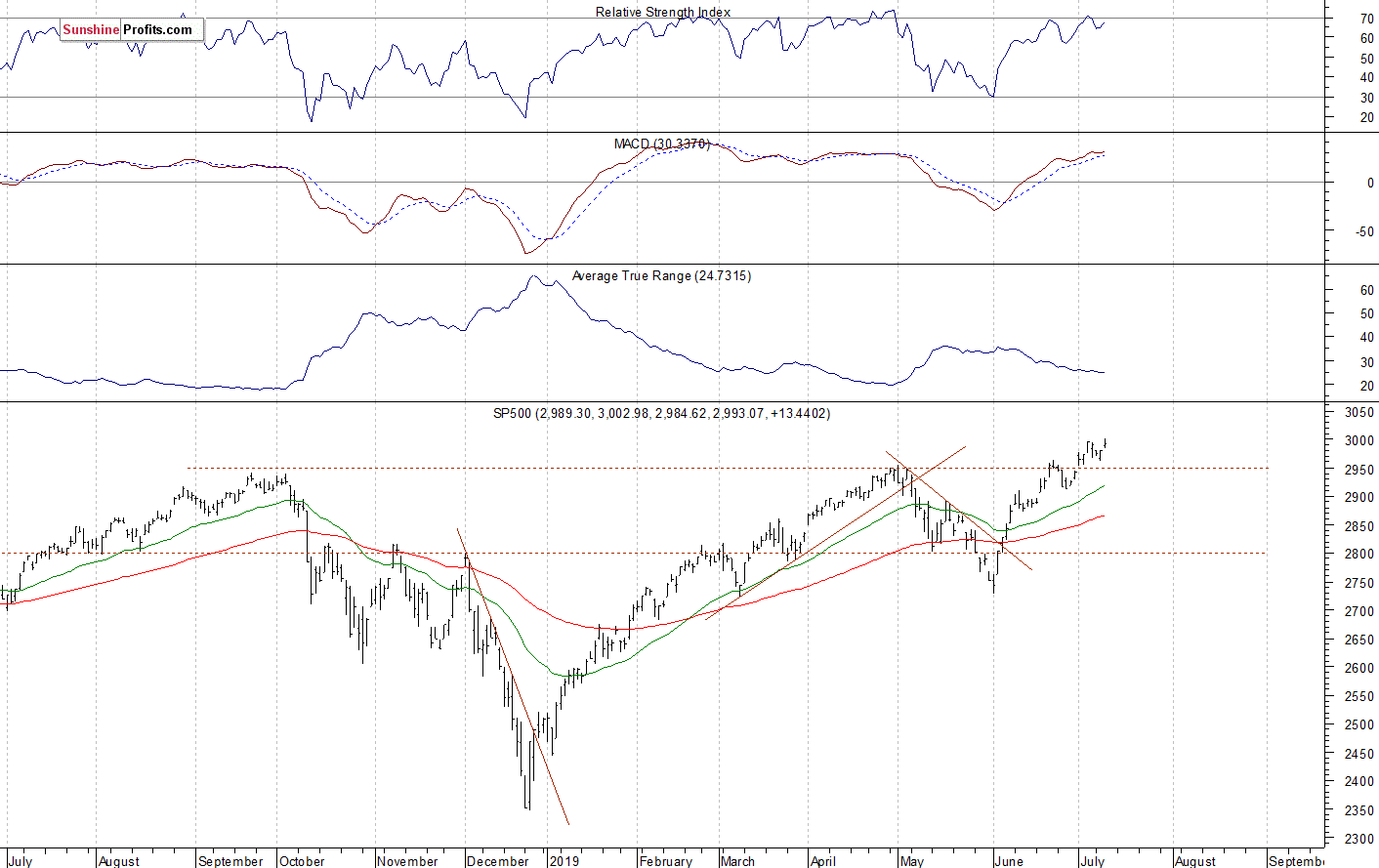Click the May axis label

[x=912, y=861]
